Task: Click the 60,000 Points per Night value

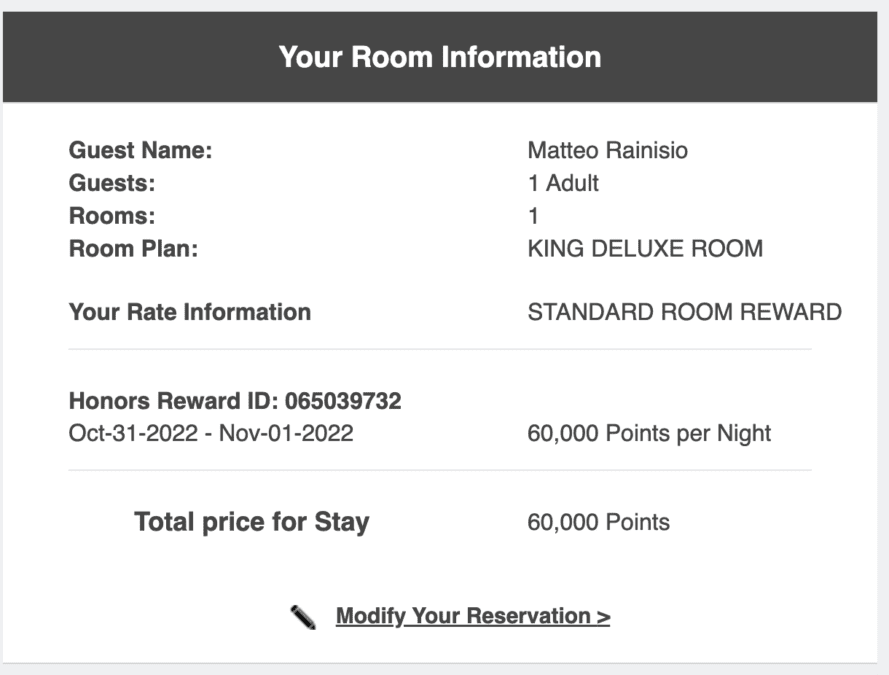Action: point(649,434)
